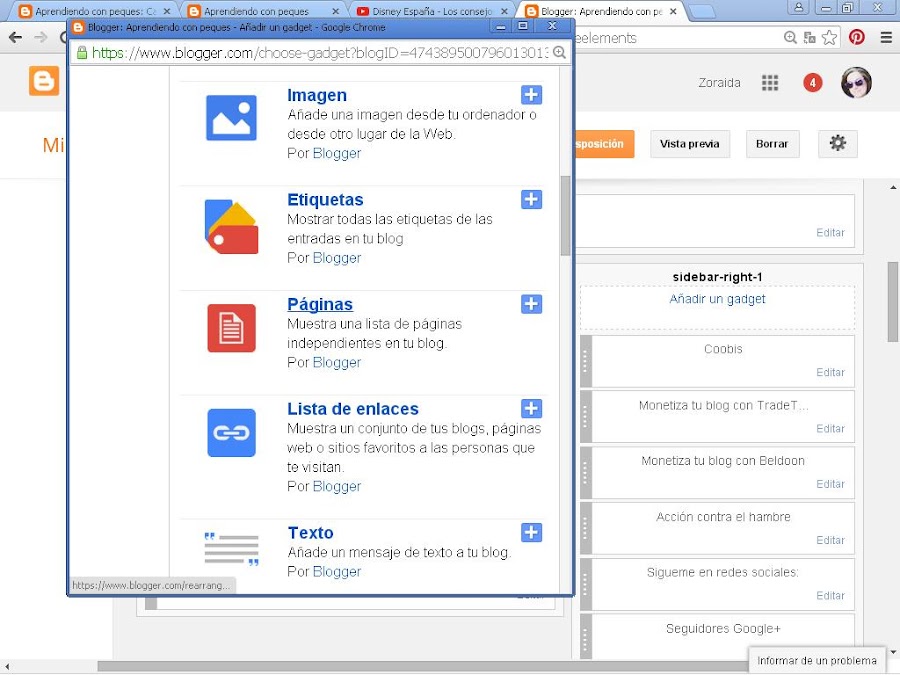Switch to first Aprendiendo con peques tab
Image resolution: width=900 pixels, height=675 pixels.
tap(95, 11)
